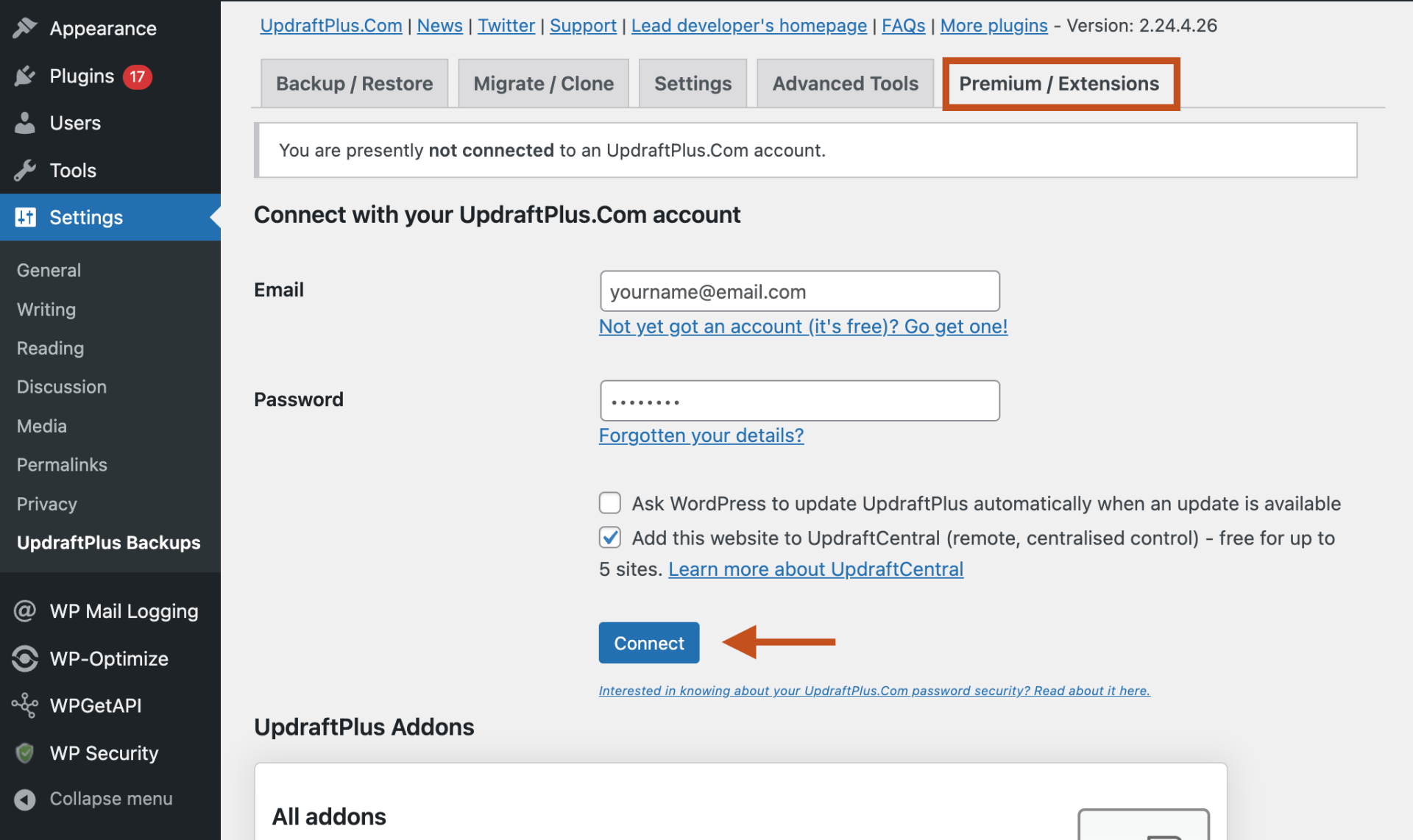
Task: Open the UpdraftPlus.Com homepage link
Action: (330, 25)
